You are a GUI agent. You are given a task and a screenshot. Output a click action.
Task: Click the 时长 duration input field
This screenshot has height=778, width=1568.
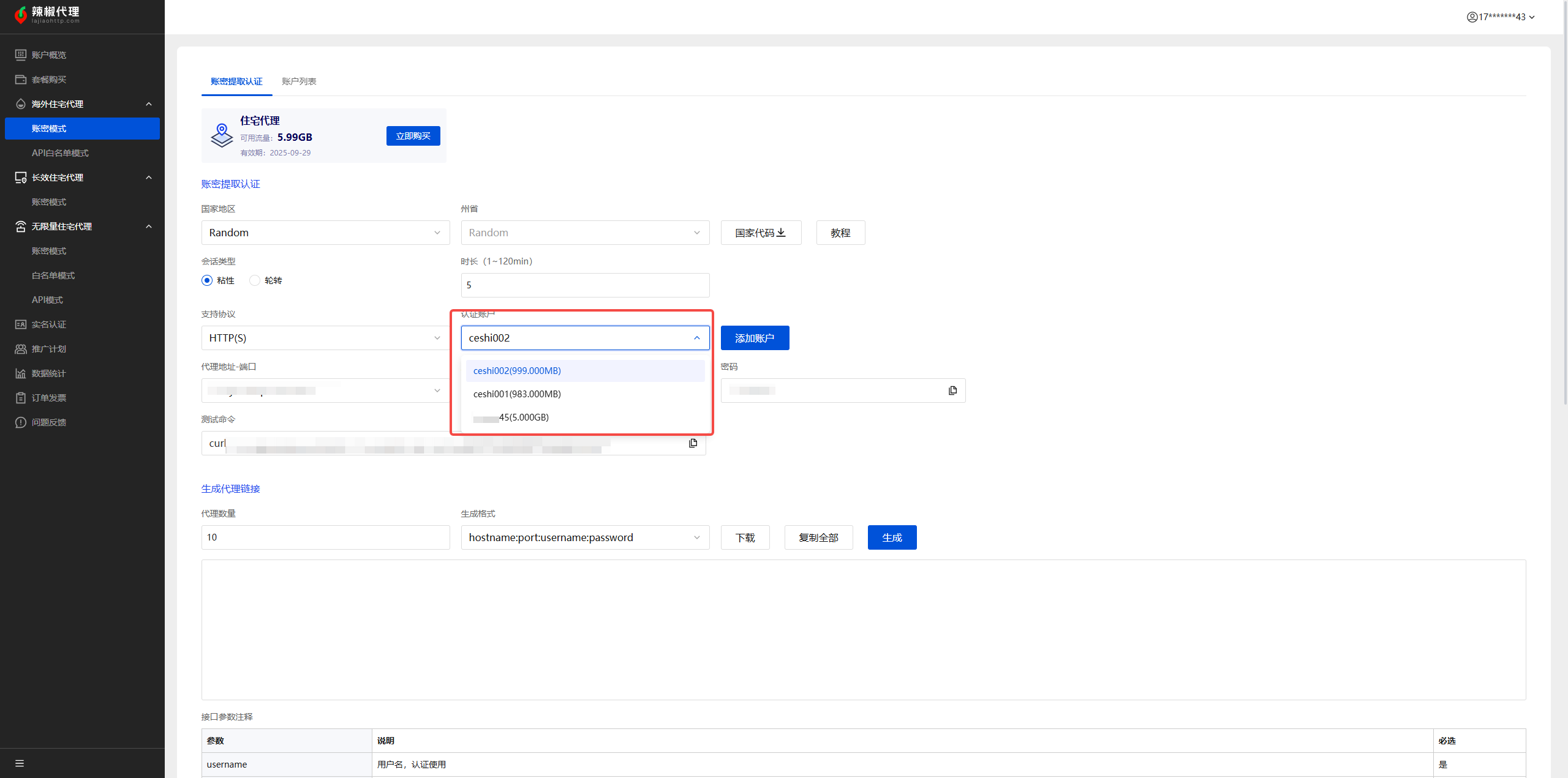point(584,285)
